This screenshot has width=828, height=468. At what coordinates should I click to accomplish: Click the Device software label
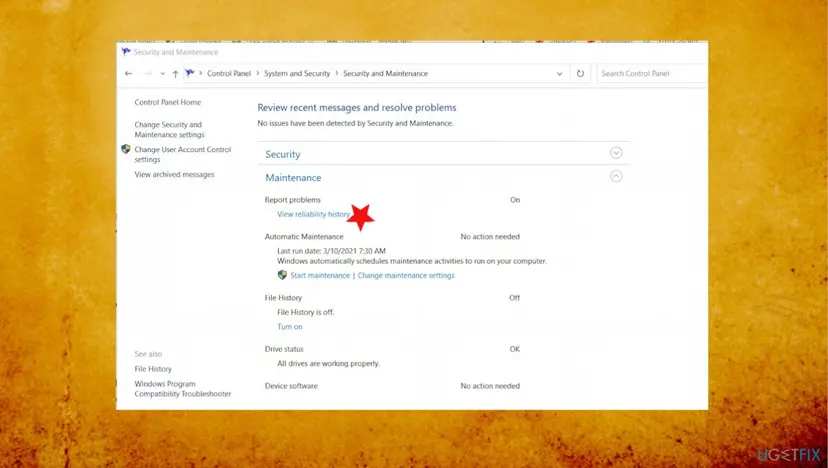click(291, 386)
